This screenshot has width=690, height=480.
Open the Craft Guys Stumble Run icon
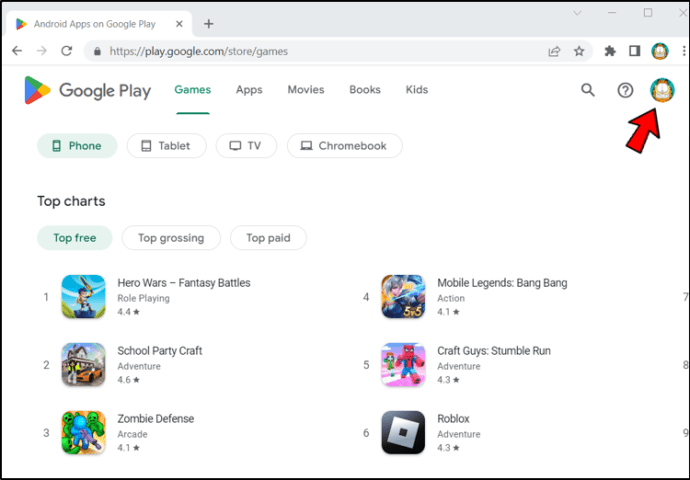pos(403,365)
